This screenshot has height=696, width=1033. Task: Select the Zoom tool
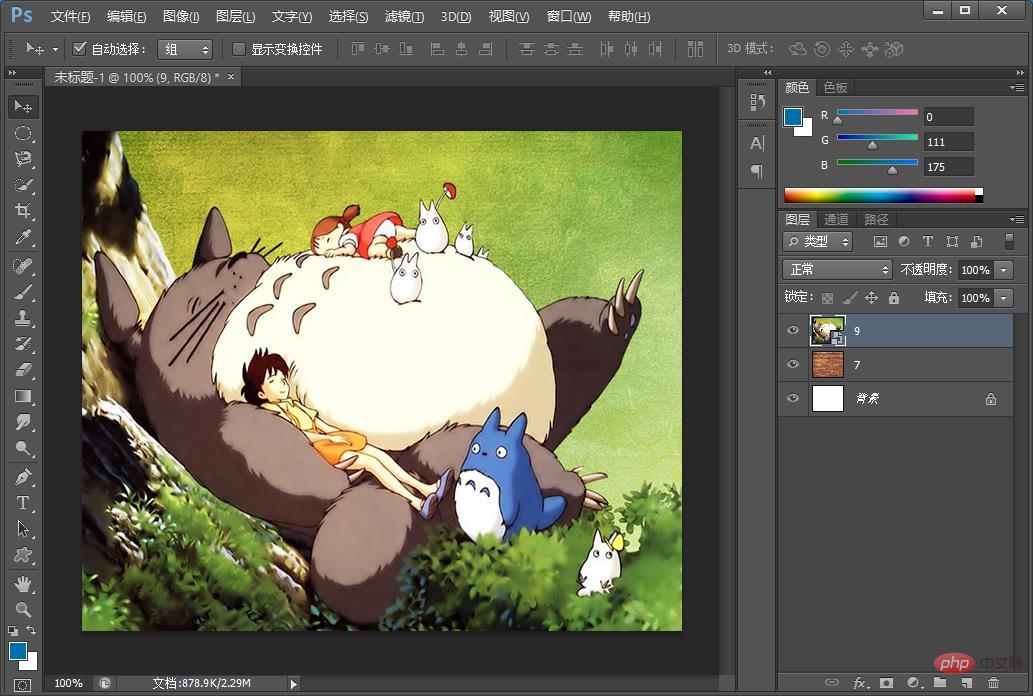(x=23, y=609)
